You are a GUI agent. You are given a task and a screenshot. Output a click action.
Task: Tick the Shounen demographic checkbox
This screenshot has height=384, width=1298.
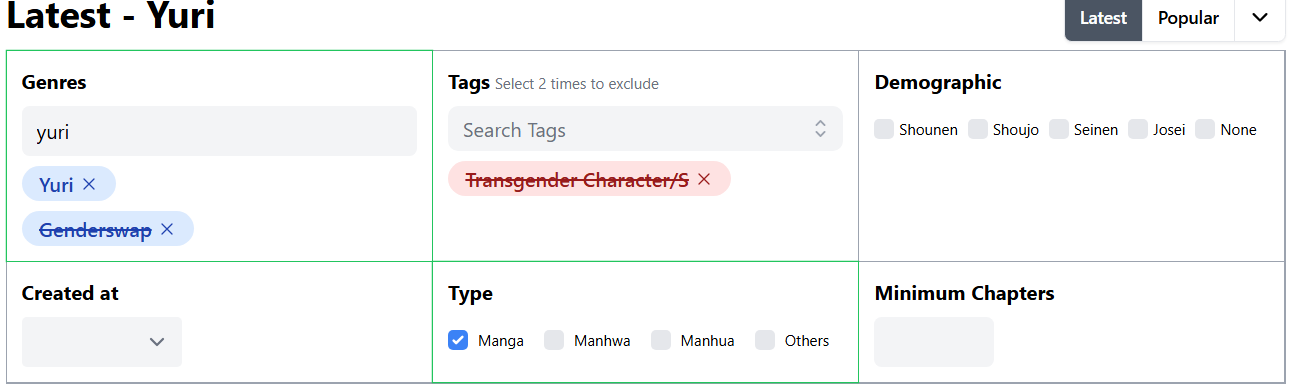pyautogui.click(x=884, y=129)
